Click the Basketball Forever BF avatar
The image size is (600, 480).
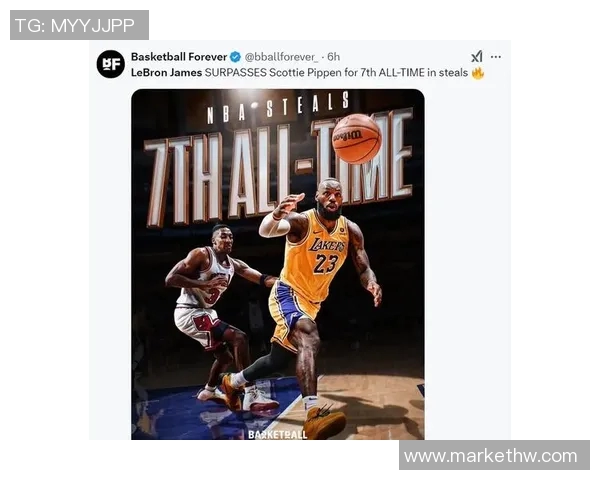click(111, 64)
